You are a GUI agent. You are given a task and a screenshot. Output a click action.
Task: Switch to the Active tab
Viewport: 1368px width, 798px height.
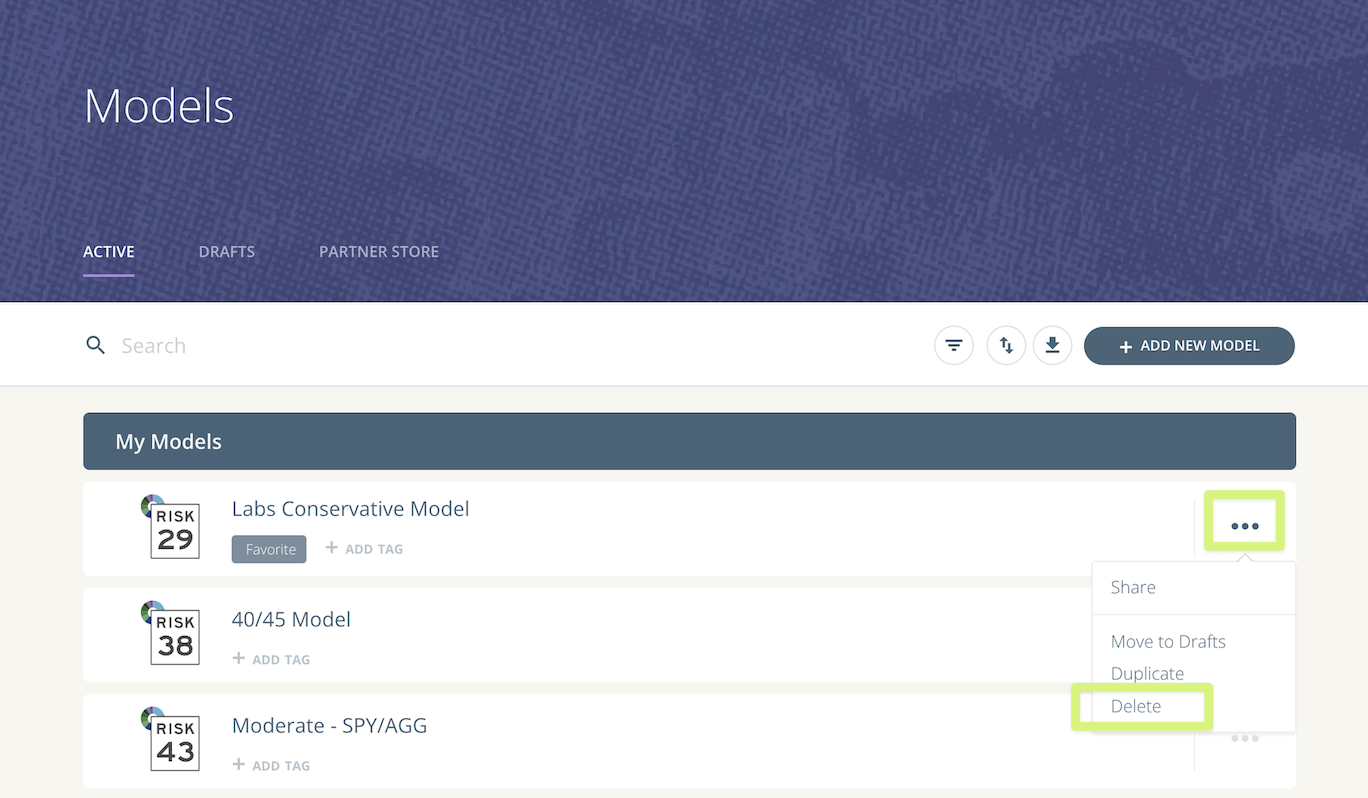pyautogui.click(x=109, y=252)
